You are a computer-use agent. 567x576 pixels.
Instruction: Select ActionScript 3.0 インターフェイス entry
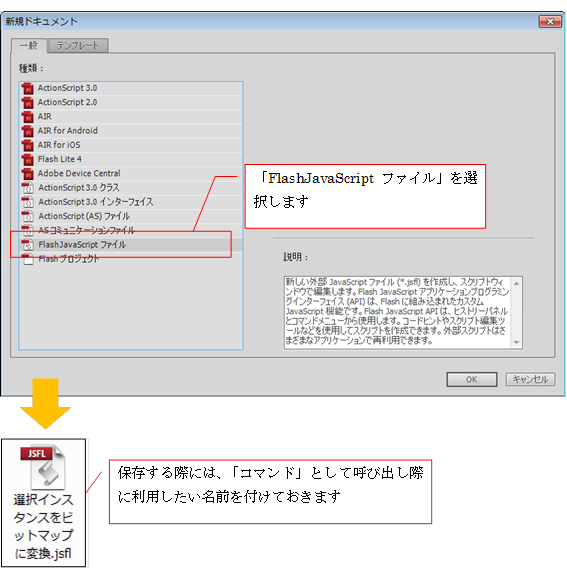[131, 202]
